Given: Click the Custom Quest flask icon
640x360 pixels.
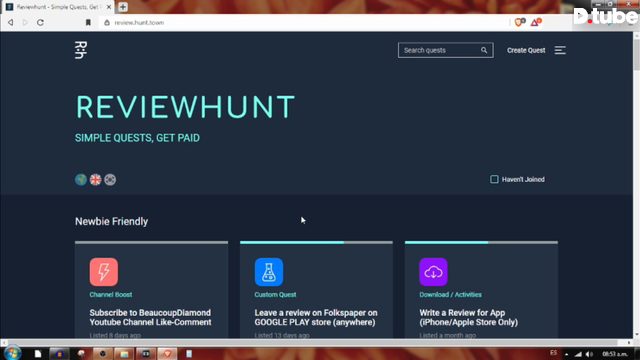Looking at the screenshot, I should coord(269,272).
